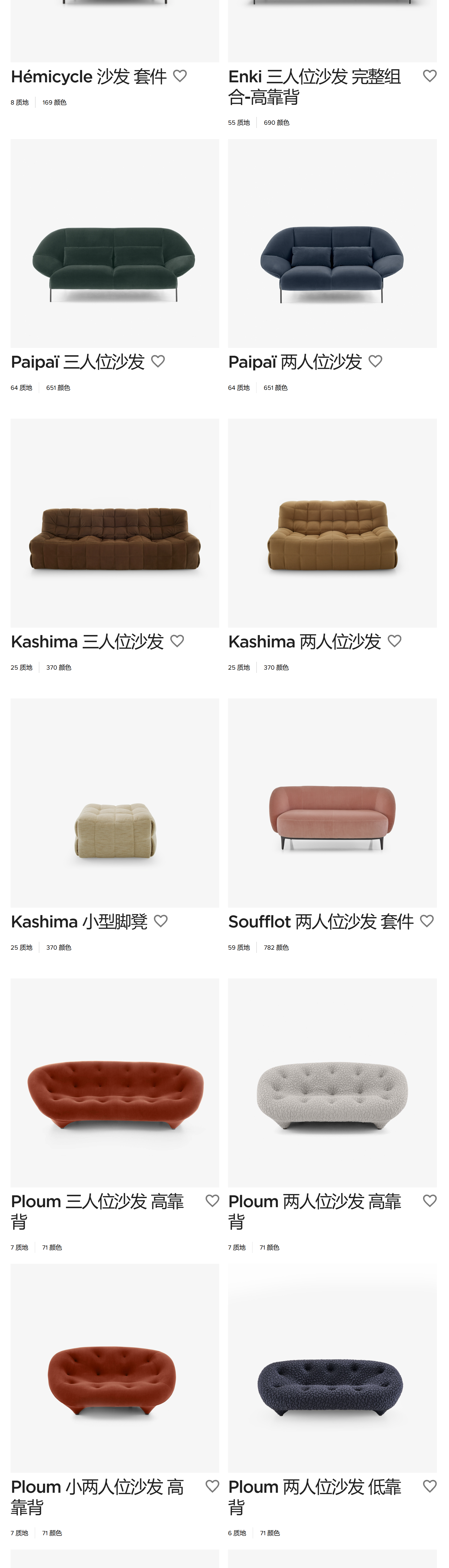Click heart for Ploum 两人位沙发 低靠背

[430, 1486]
